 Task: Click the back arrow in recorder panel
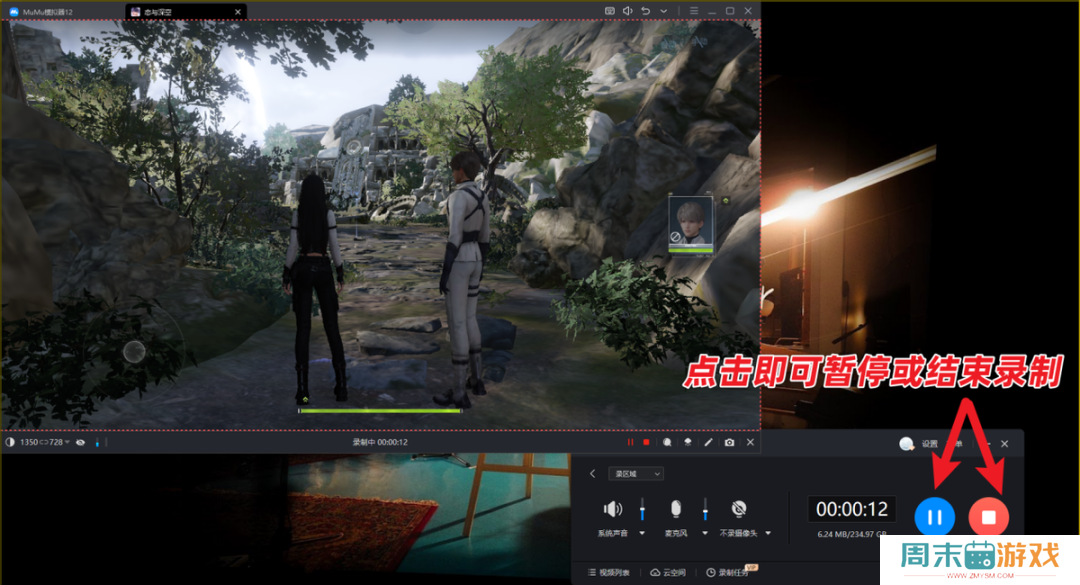[x=592, y=473]
